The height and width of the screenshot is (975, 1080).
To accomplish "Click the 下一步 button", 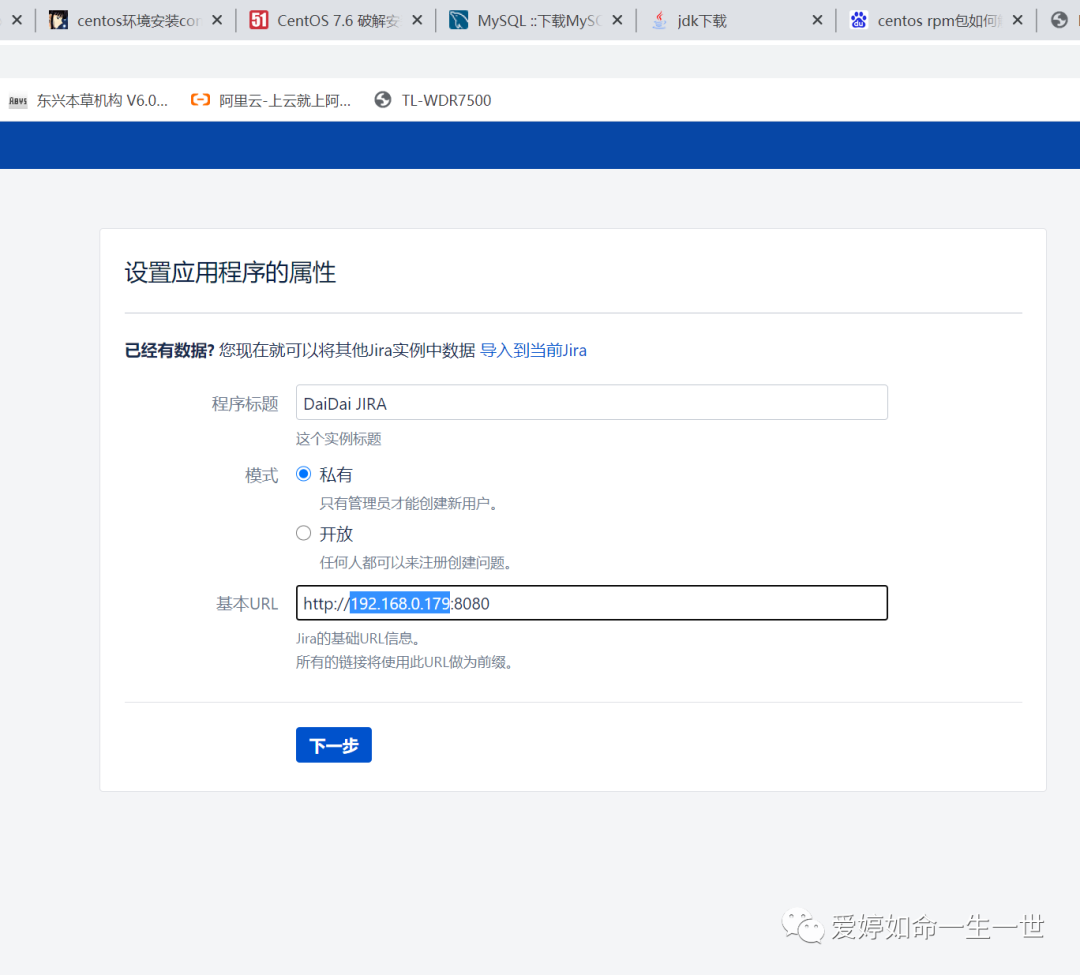I will pos(334,745).
